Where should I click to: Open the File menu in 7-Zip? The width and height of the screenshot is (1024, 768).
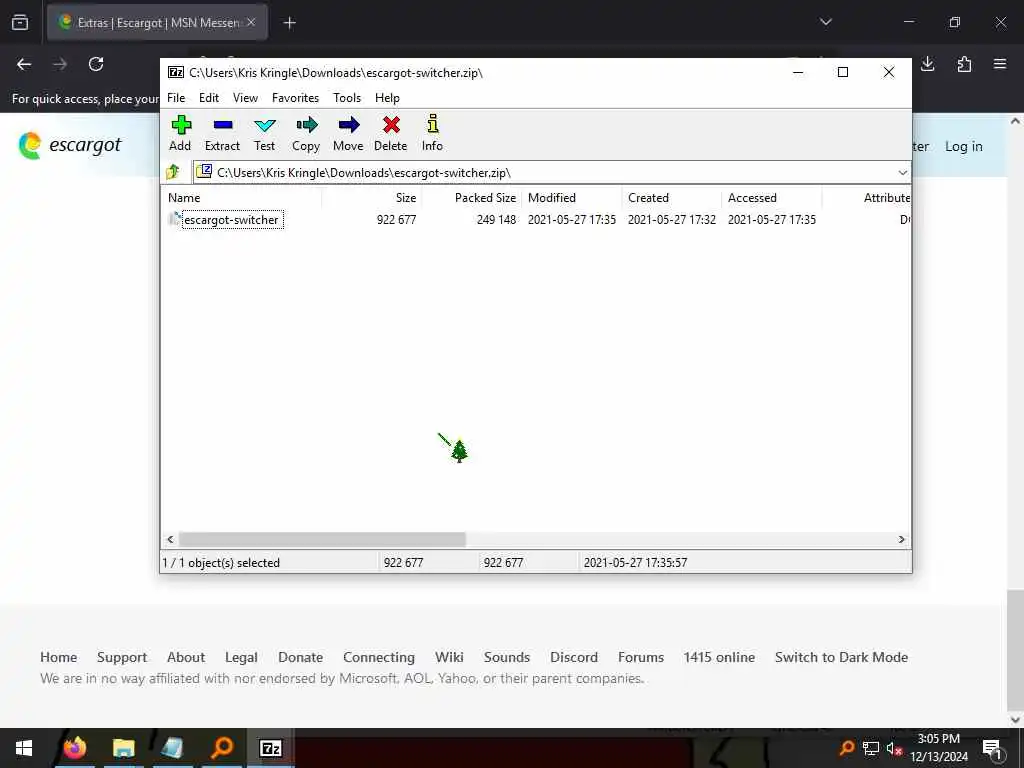point(176,98)
